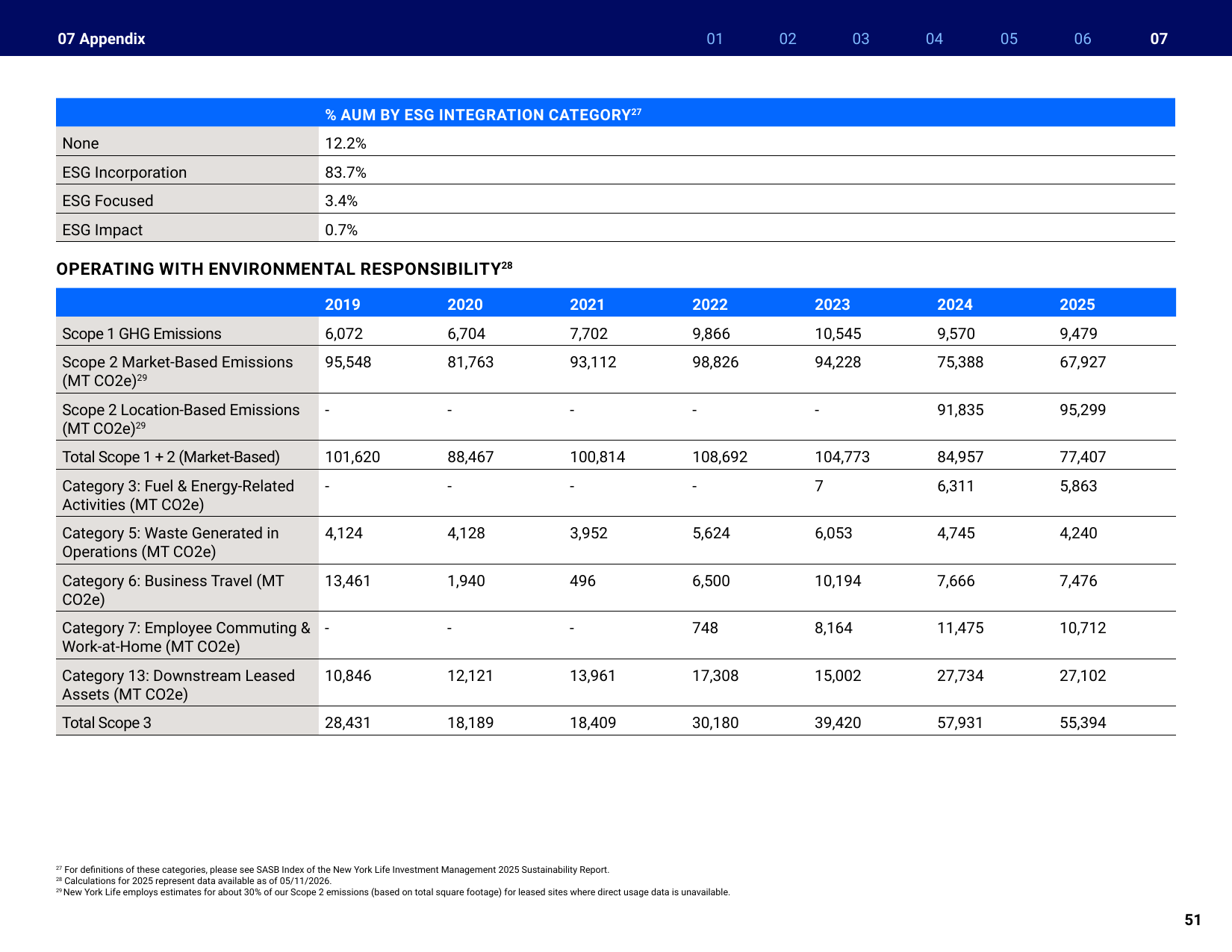Click 'Scope 1 GHG Emissions' row label
The height and width of the screenshot is (952, 1232).
(142, 334)
